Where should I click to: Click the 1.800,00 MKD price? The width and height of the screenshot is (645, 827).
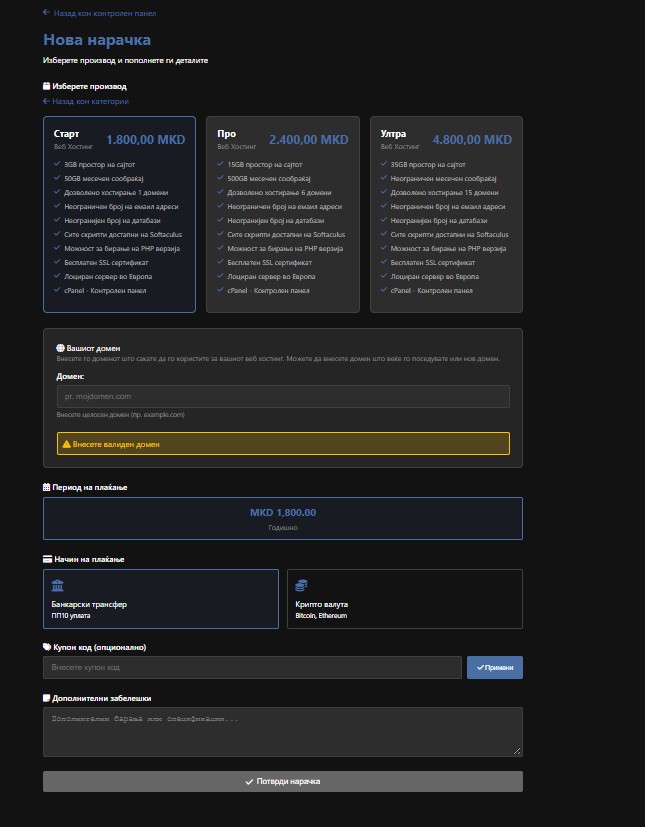click(x=146, y=140)
